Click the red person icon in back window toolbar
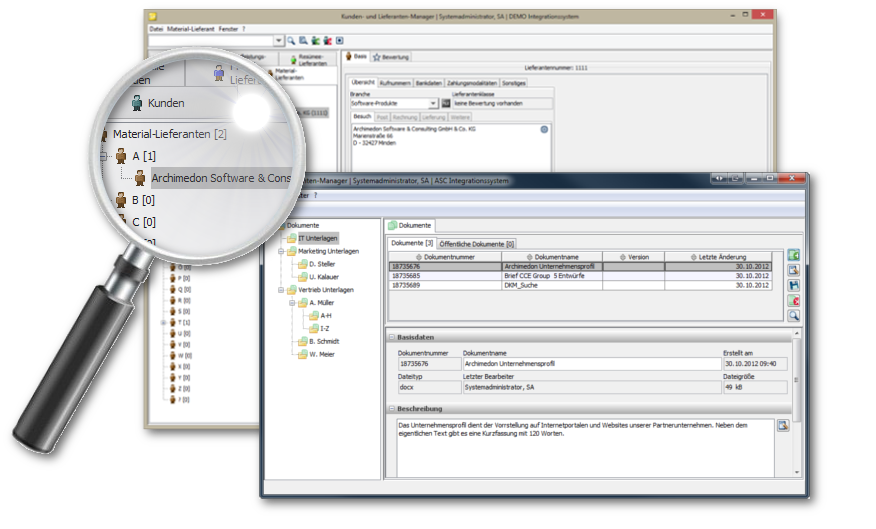The image size is (876, 529). (327, 40)
